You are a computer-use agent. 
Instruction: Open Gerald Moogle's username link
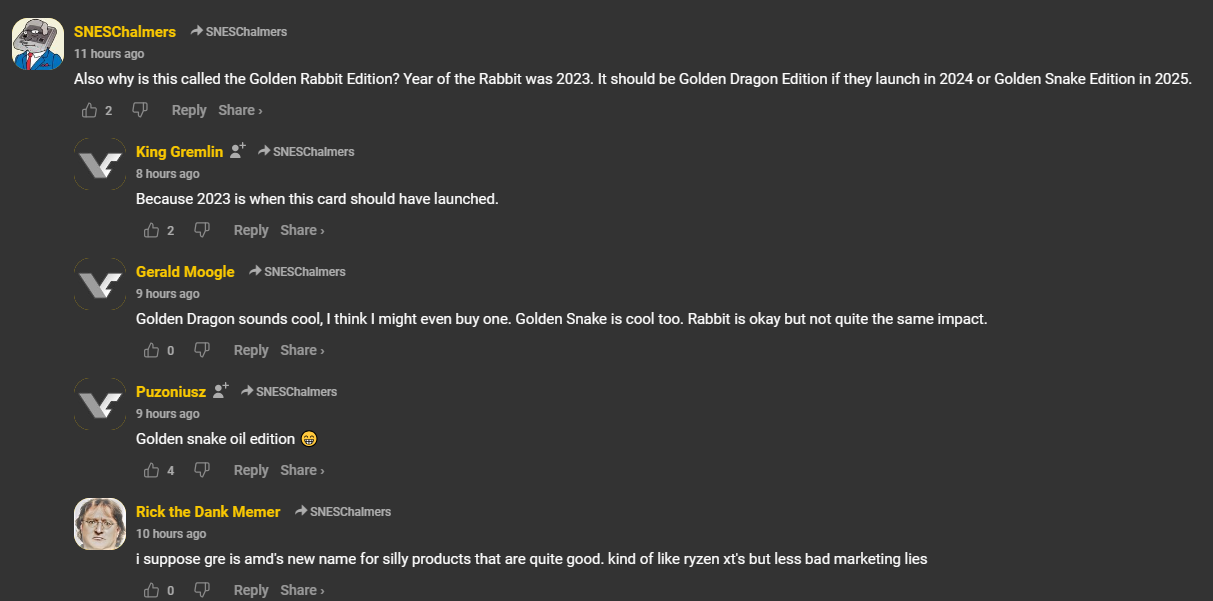pyautogui.click(x=185, y=271)
